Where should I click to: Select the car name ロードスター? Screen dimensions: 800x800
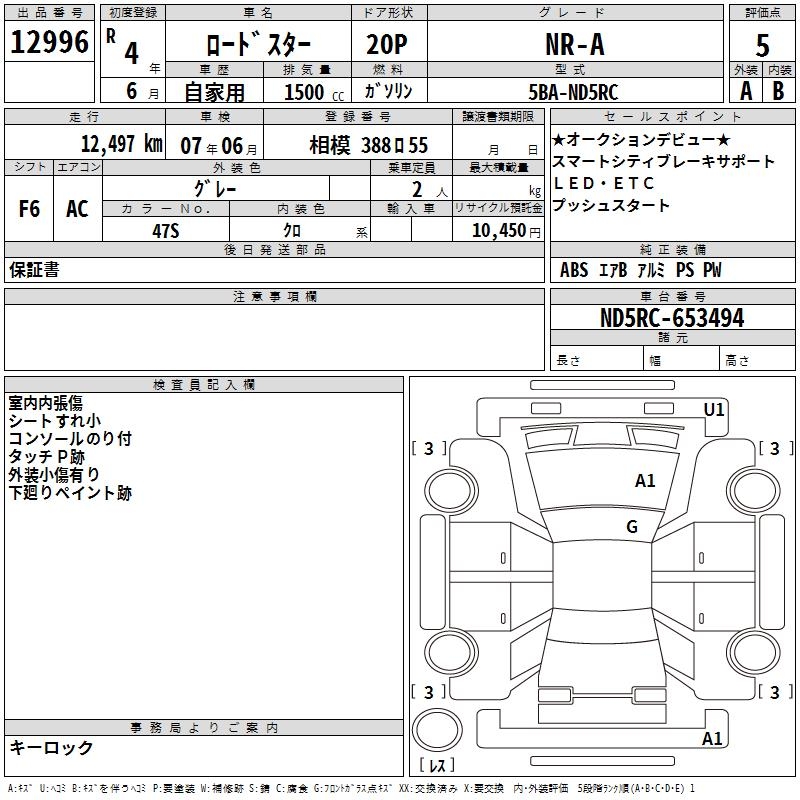[x=258, y=45]
